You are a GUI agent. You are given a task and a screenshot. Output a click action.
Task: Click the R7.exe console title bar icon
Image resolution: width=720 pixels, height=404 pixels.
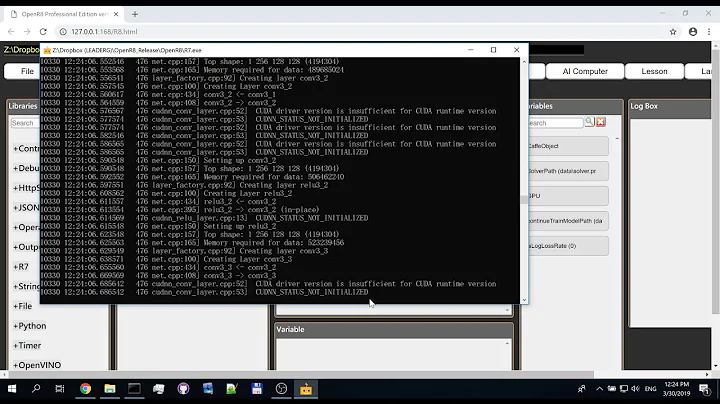tap(47, 50)
